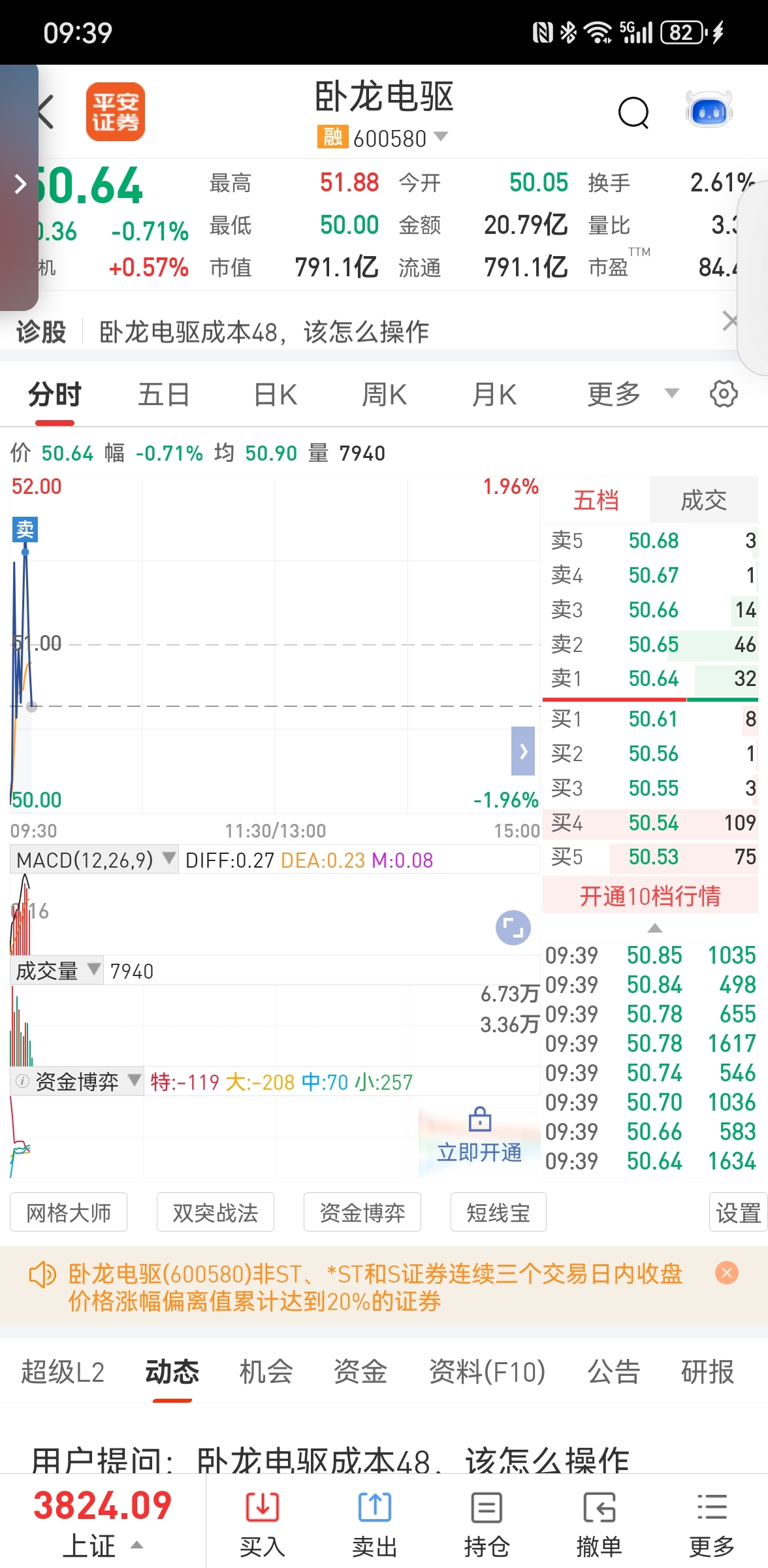Switch to 公告 tab
The height and width of the screenshot is (1568, 768).
click(x=614, y=1371)
